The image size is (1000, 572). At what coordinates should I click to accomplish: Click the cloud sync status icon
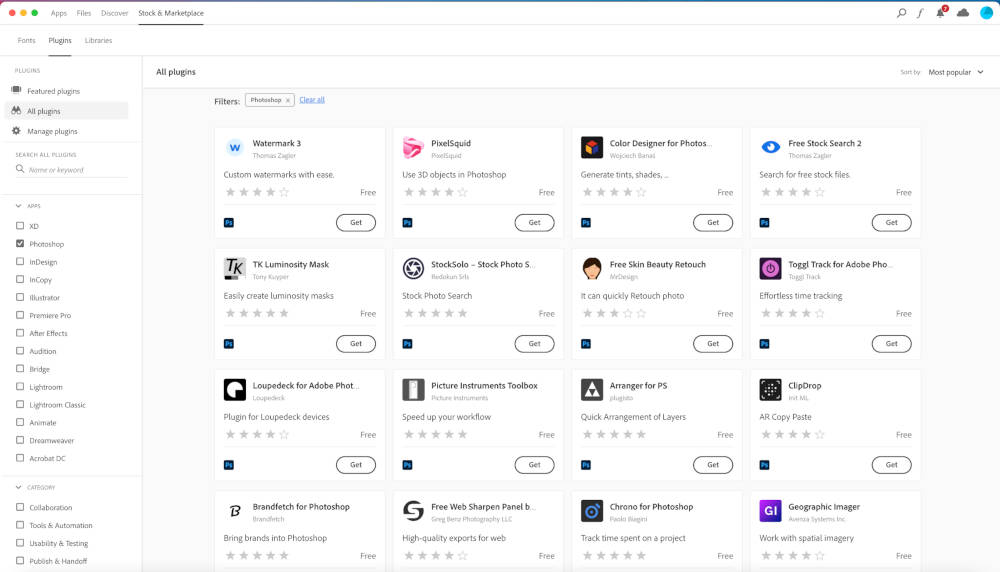tap(963, 13)
